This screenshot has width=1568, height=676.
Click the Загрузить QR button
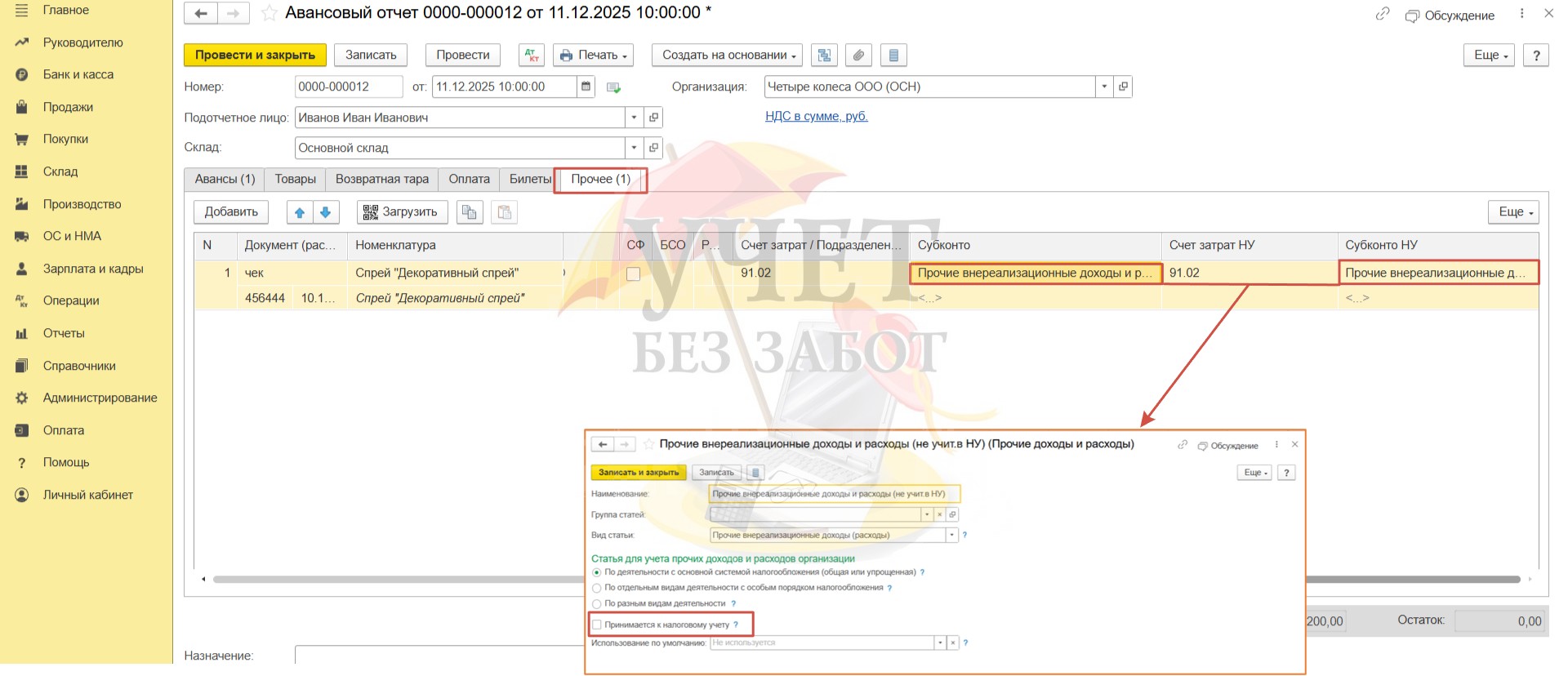pyautogui.click(x=402, y=212)
